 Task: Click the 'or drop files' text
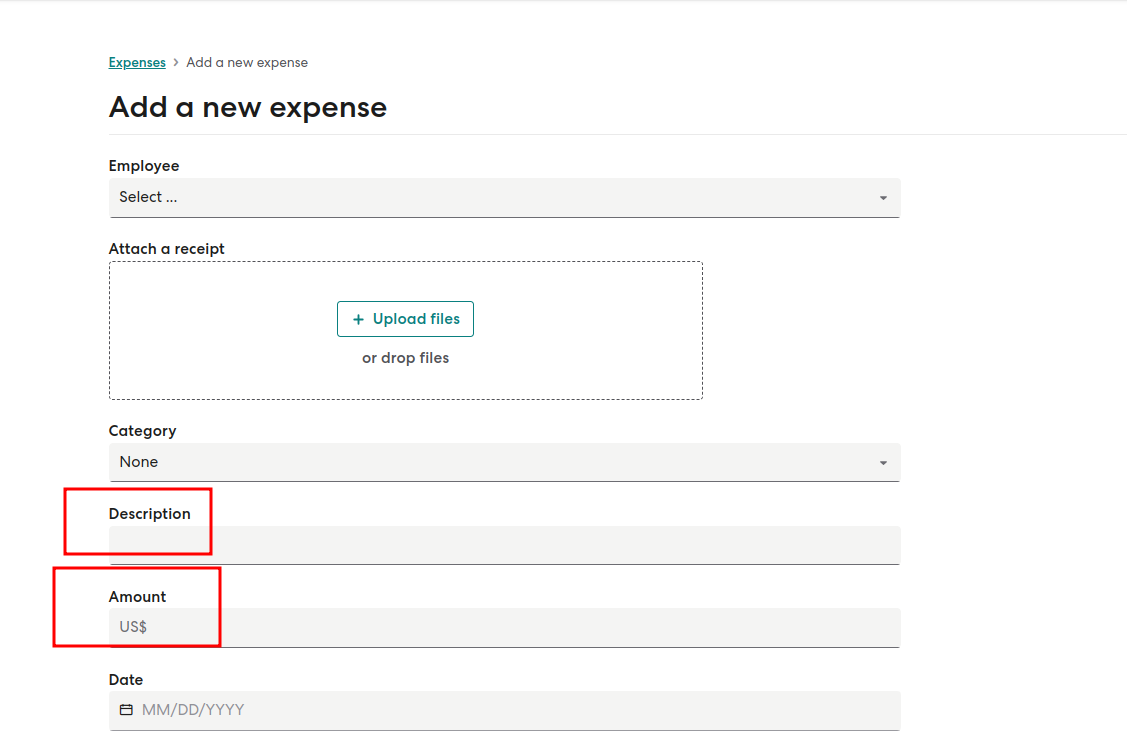tap(405, 358)
